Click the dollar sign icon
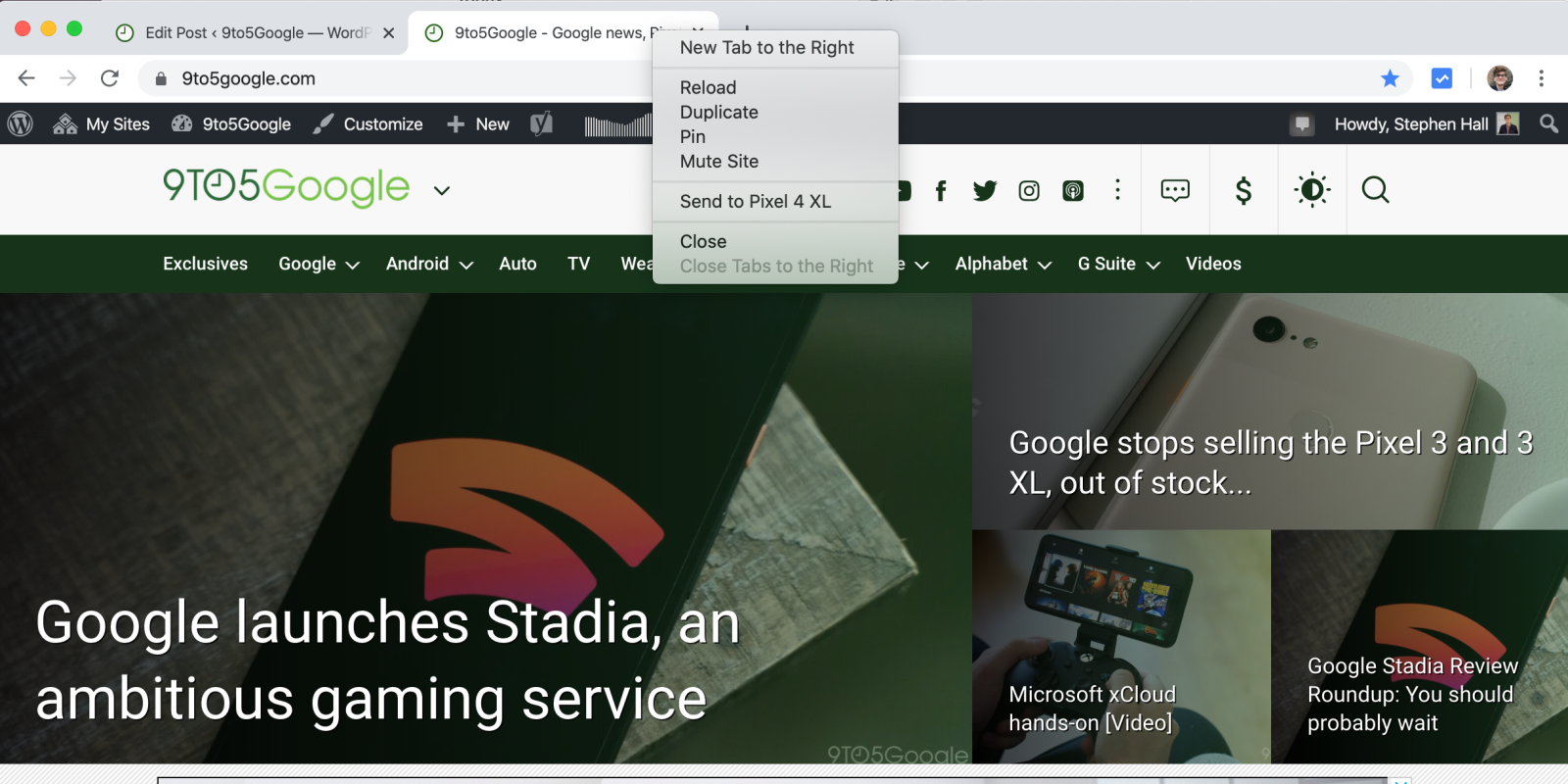Screen dimensions: 1568x784 point(1243,190)
